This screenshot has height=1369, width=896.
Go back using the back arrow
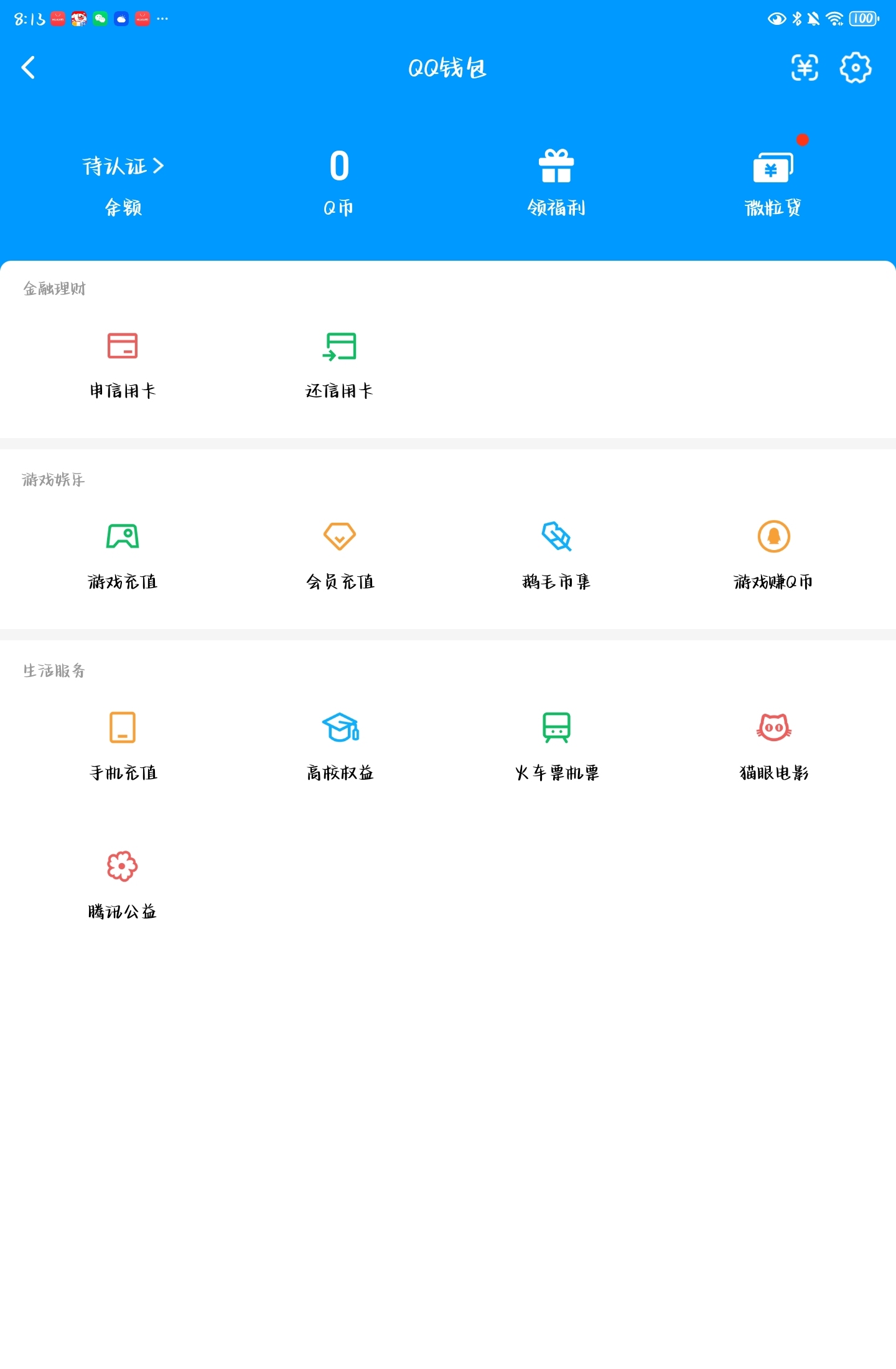28,68
